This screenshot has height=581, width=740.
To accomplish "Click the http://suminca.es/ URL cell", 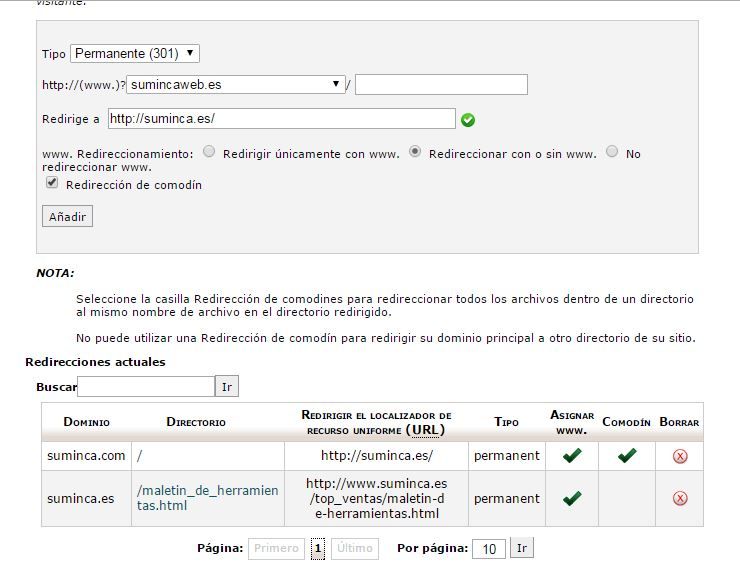I will click(x=377, y=455).
